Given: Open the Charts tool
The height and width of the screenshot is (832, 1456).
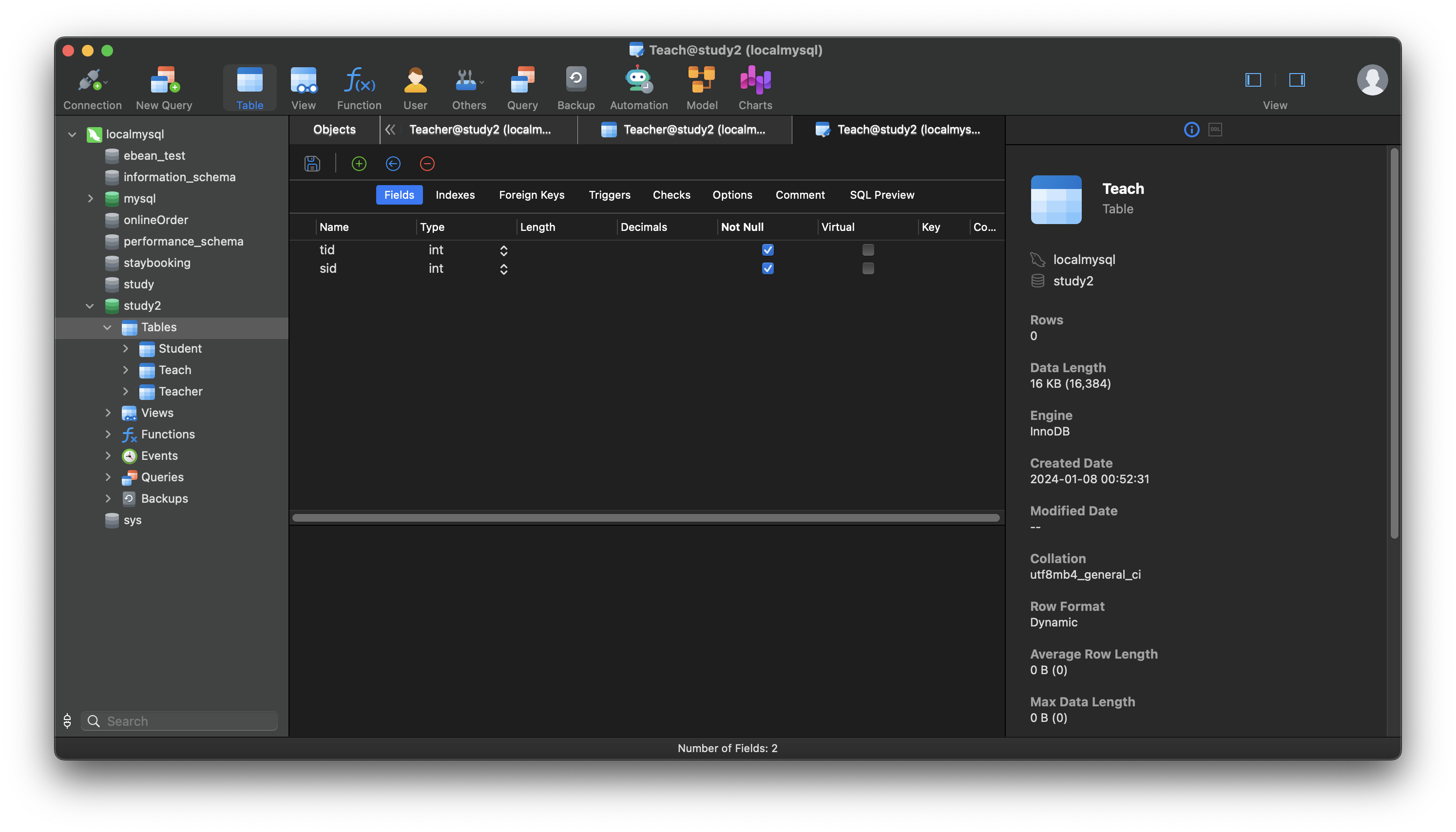Looking at the screenshot, I should [x=755, y=87].
